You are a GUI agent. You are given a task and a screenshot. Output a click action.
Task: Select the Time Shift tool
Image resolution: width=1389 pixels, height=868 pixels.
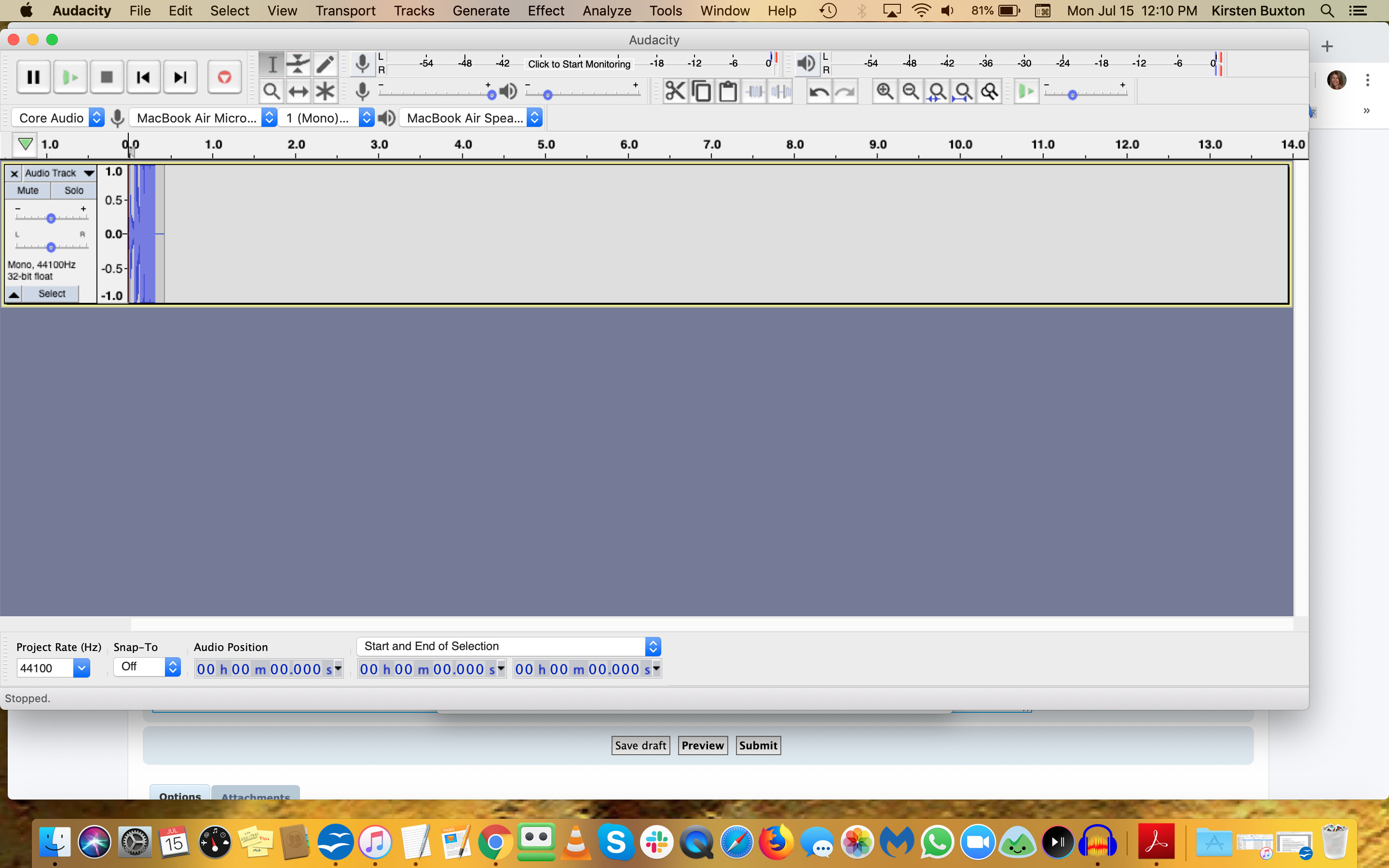(x=299, y=91)
